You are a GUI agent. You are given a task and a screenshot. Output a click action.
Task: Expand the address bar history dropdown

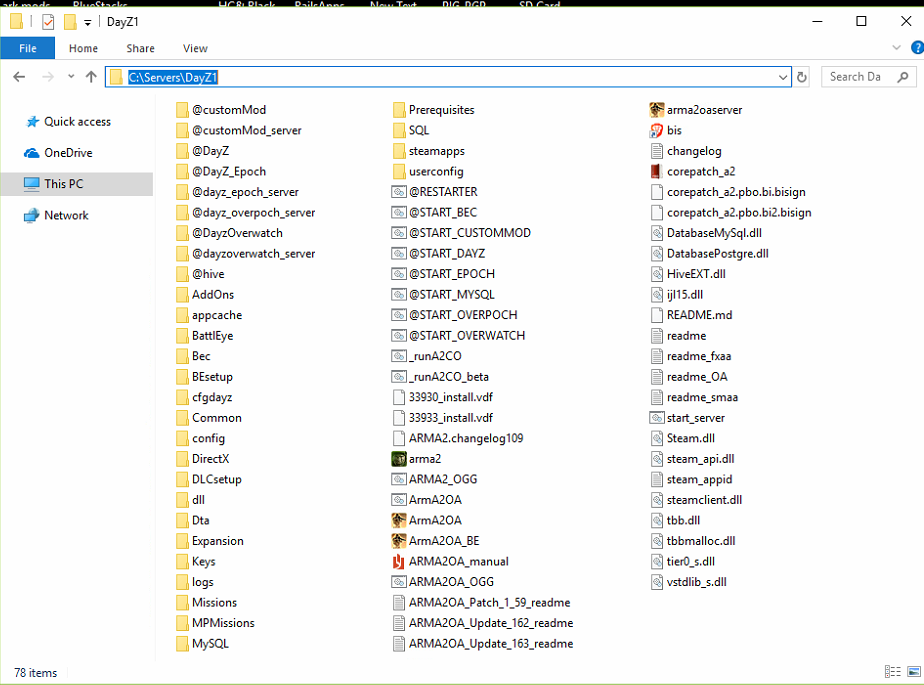coord(783,77)
